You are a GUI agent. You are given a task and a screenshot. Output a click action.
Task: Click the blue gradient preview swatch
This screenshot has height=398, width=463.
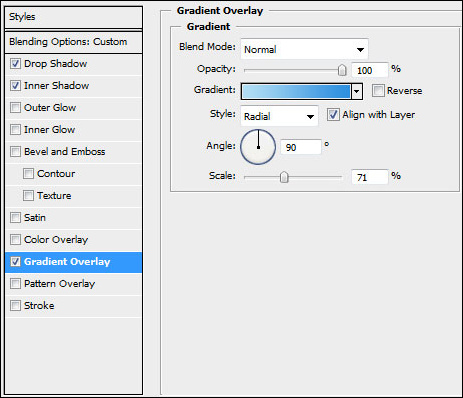coord(296,91)
